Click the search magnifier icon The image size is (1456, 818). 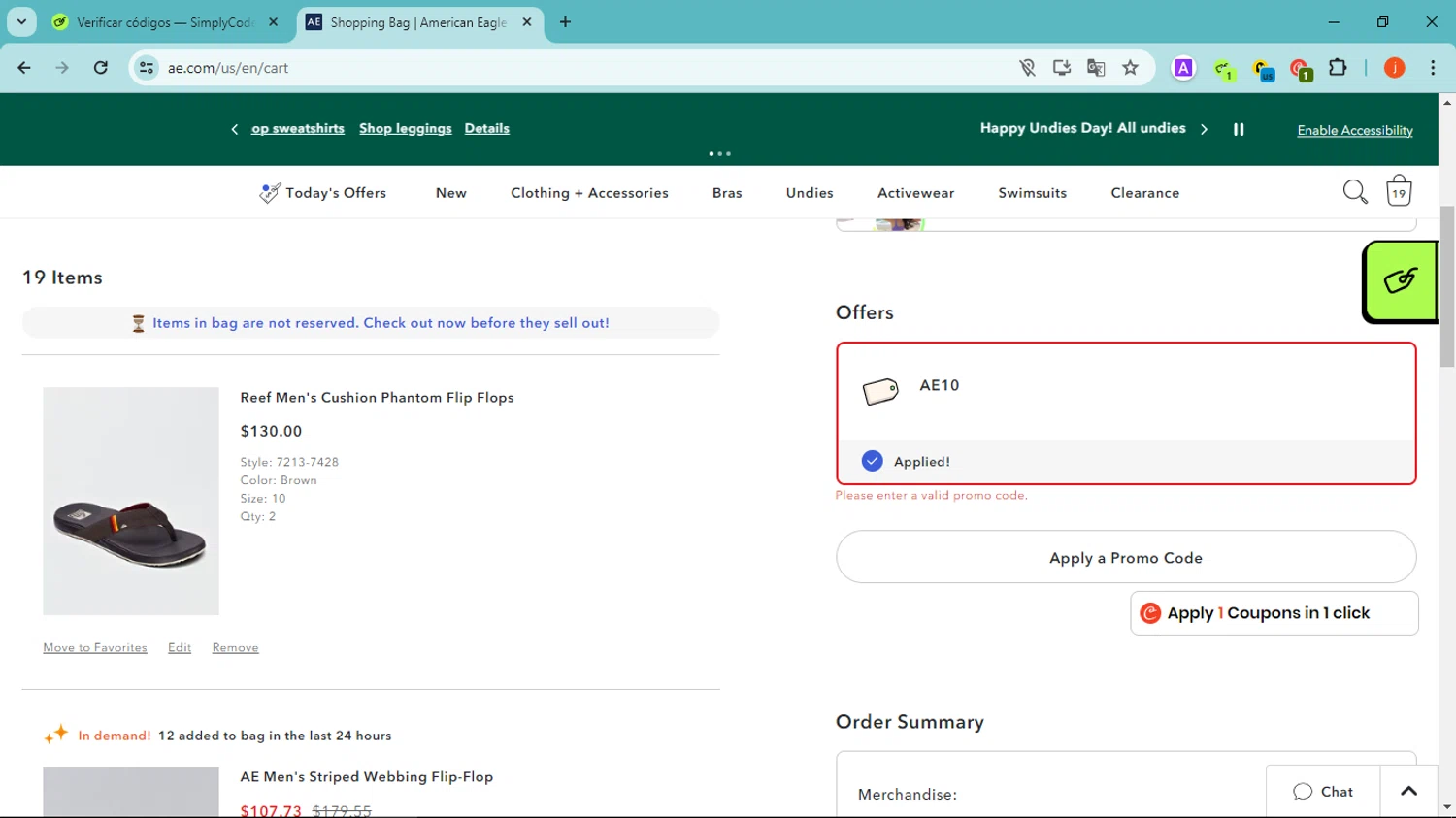click(1354, 192)
